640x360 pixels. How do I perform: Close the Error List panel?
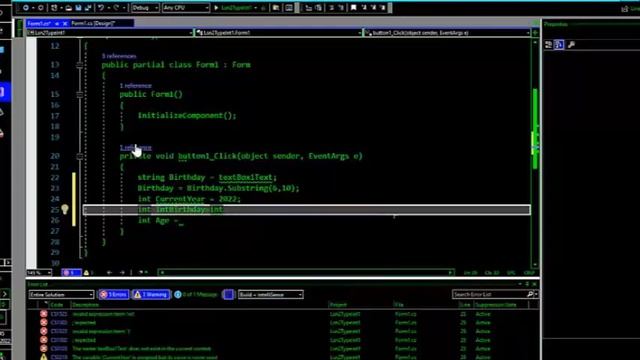pyautogui.click(x=534, y=284)
